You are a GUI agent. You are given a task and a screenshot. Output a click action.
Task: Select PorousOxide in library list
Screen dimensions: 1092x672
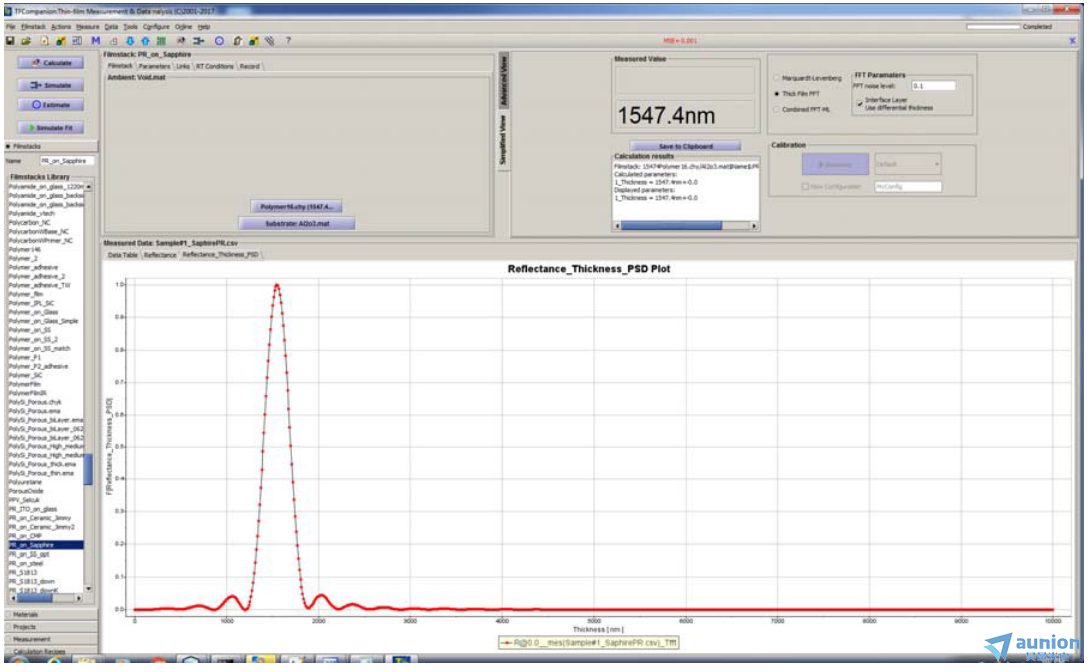[45, 491]
